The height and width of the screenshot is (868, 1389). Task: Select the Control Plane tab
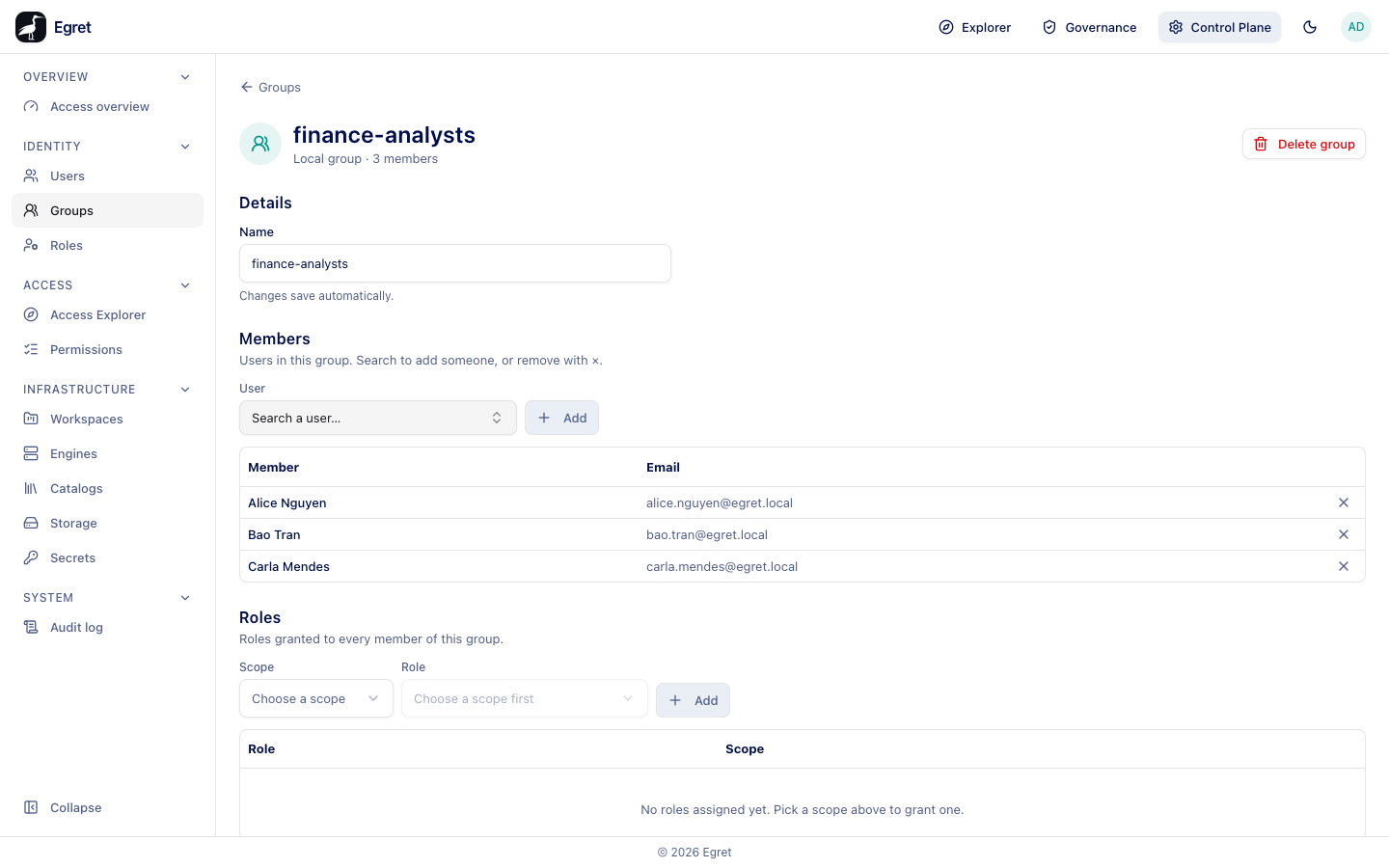[x=1219, y=27]
